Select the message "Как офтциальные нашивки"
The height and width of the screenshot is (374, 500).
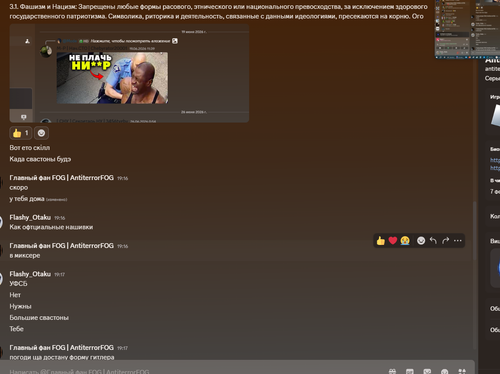click(51, 227)
